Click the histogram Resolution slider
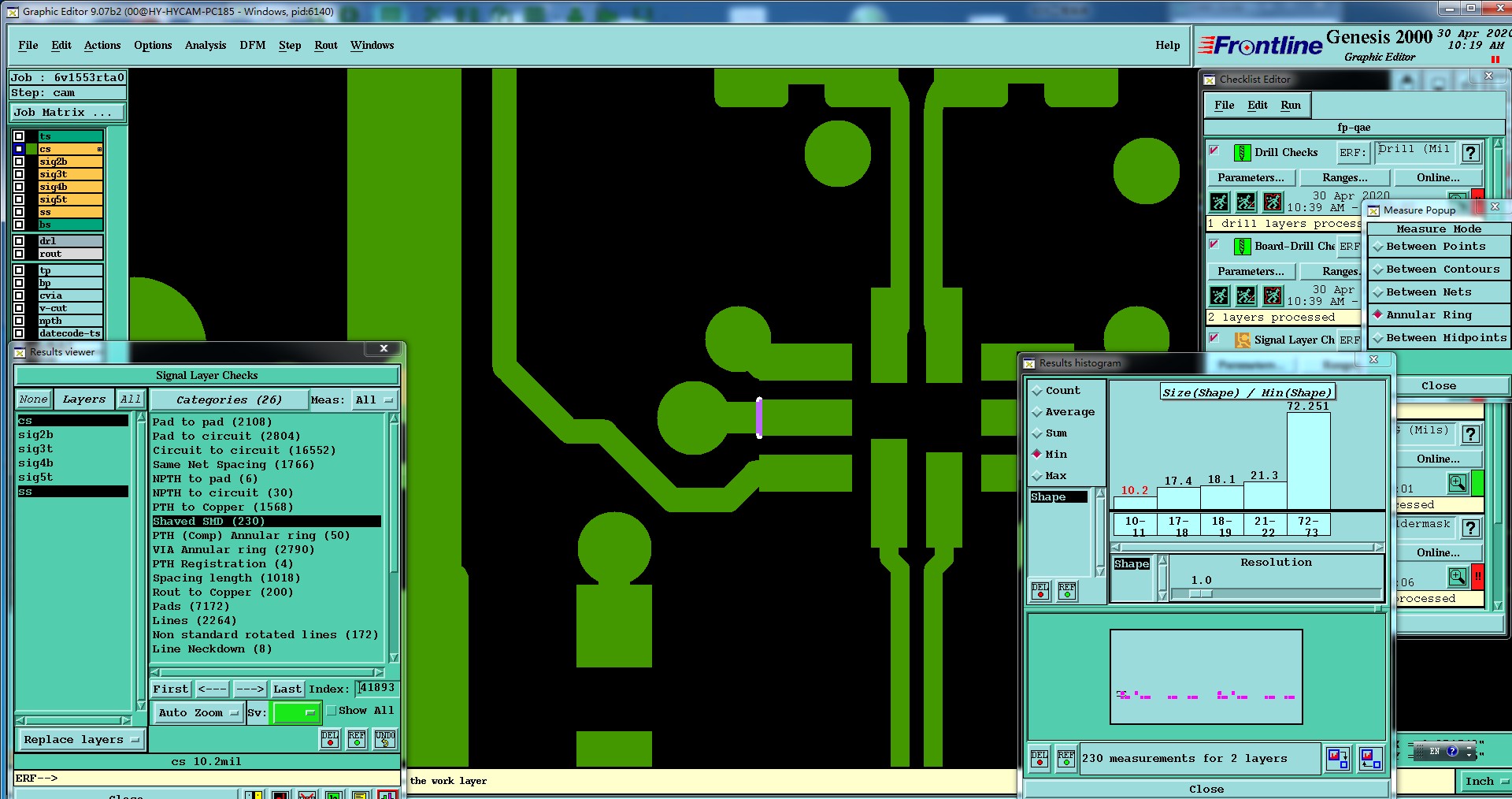The image size is (1512, 799). [x=1276, y=593]
